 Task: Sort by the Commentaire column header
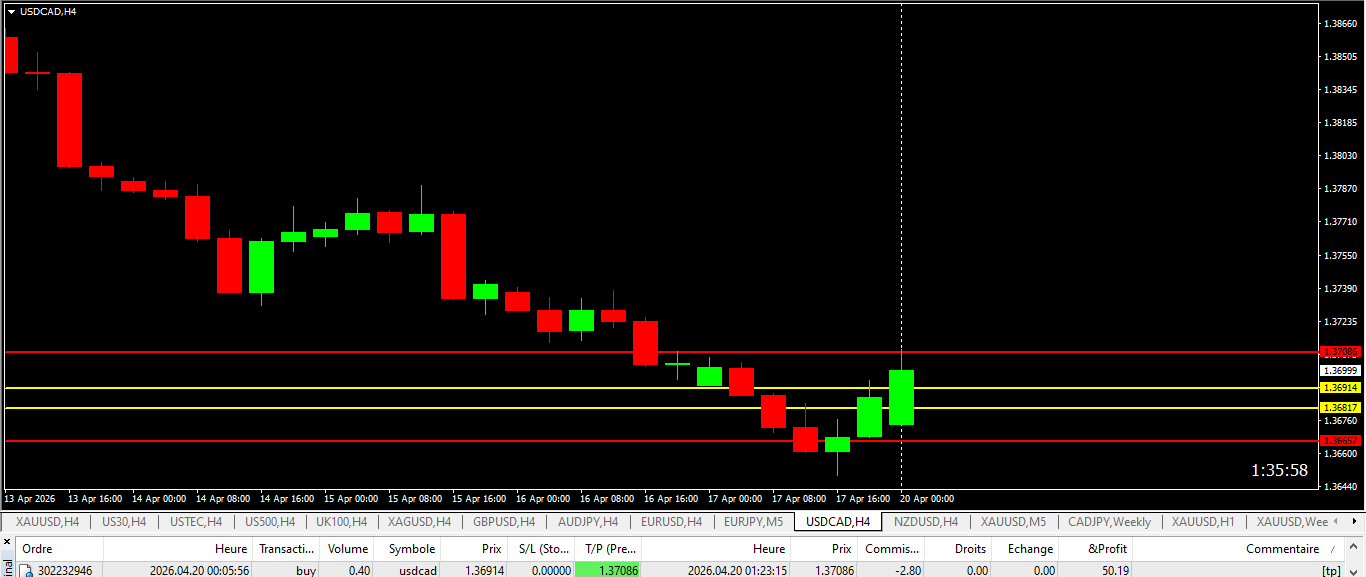tap(1239, 548)
